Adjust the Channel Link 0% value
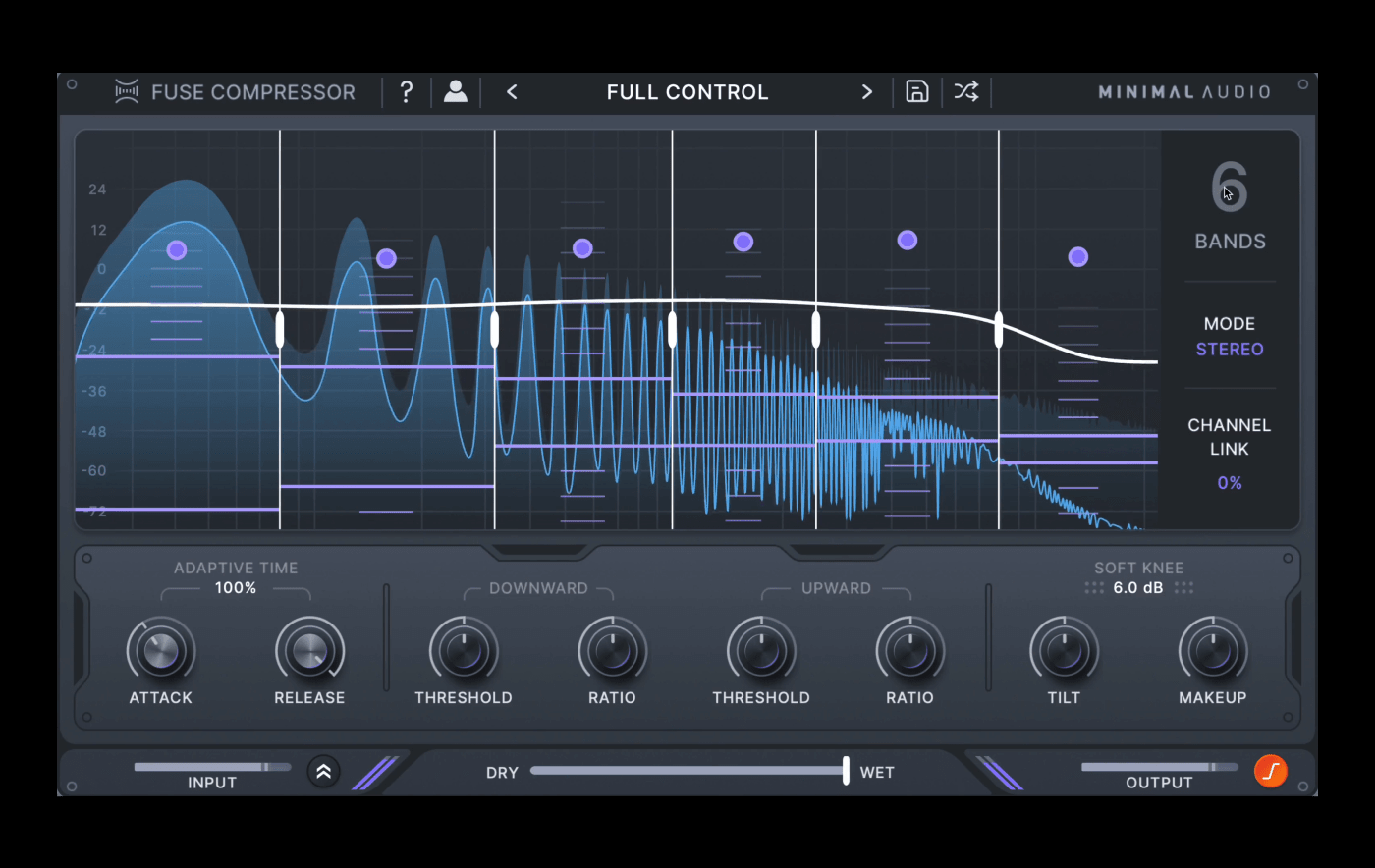Screen dimensions: 1375x868 tap(1230, 483)
